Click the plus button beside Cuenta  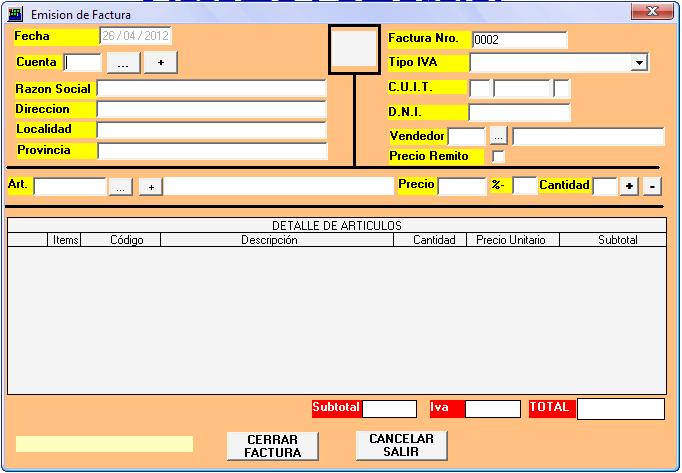coord(160,62)
